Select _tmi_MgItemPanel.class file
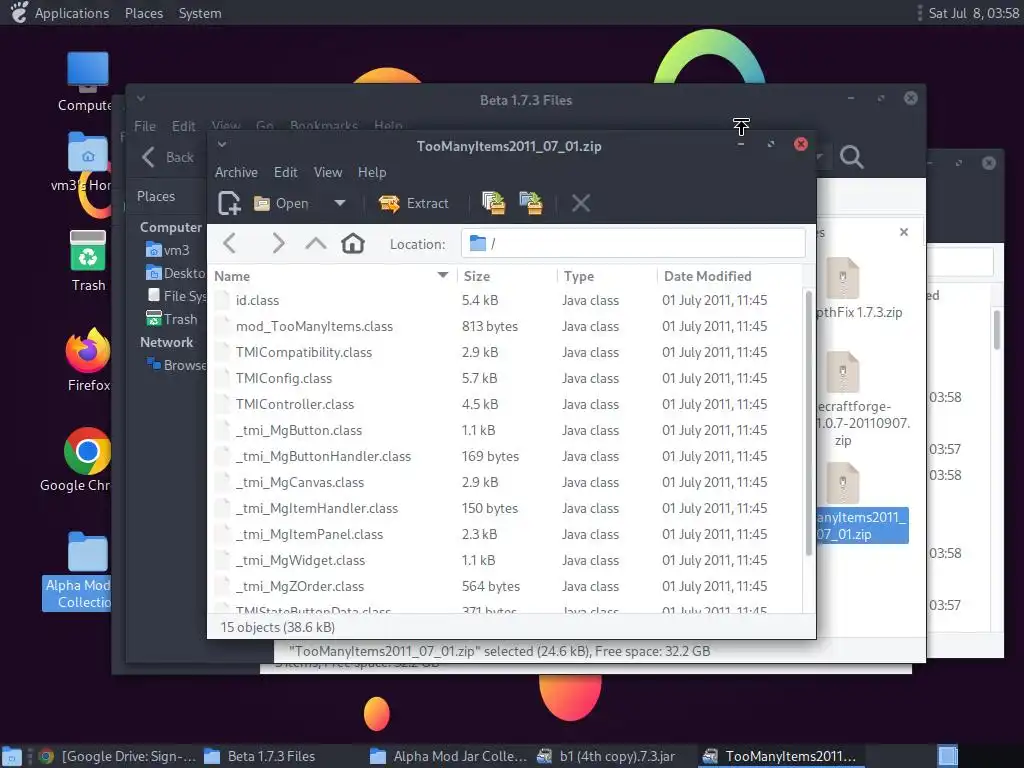 [x=505, y=534]
